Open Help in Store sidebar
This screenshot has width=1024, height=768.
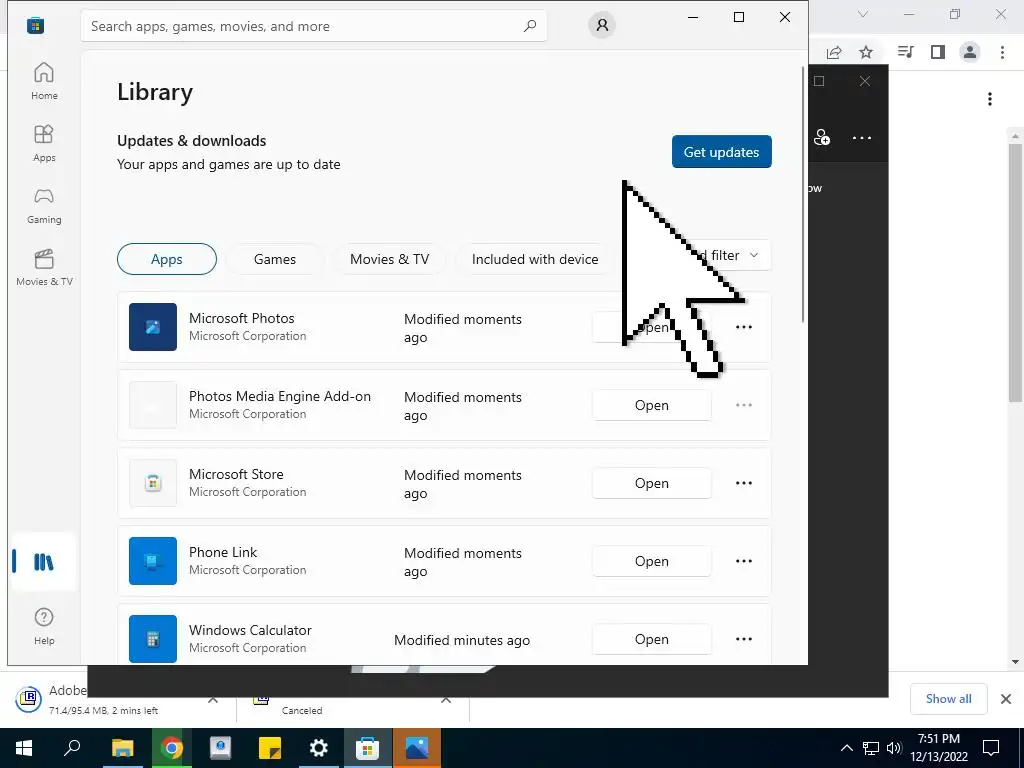pyautogui.click(x=44, y=626)
